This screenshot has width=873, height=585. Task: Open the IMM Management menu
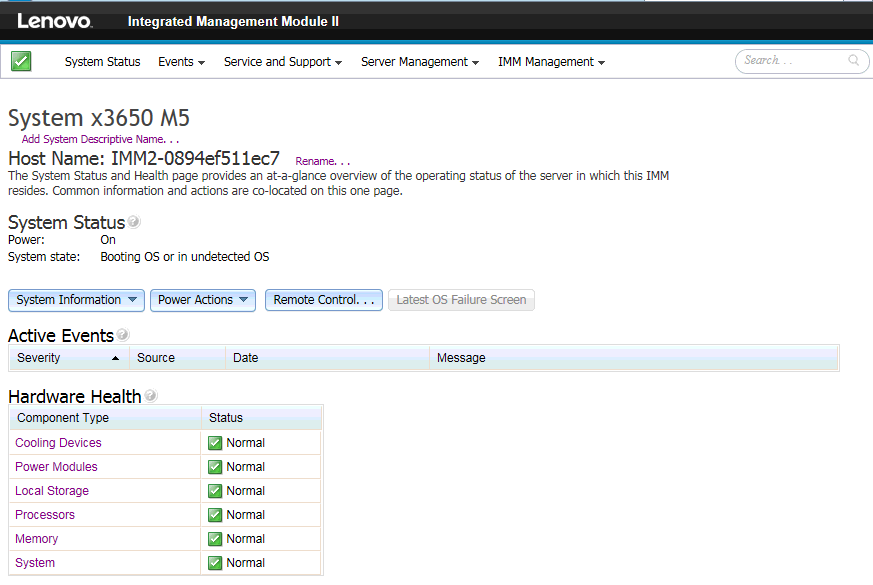(x=550, y=61)
